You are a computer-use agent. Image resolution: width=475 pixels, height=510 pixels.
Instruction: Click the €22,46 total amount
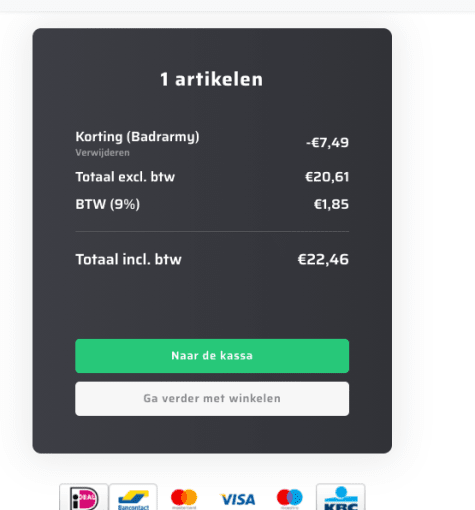323,259
